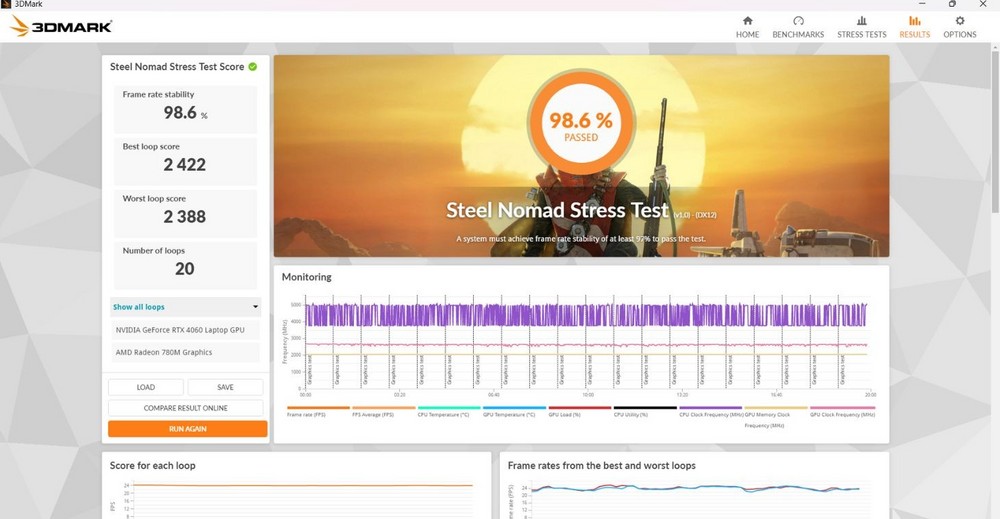The image size is (1000, 519).
Task: Click the LOAD button
Action: (x=146, y=387)
